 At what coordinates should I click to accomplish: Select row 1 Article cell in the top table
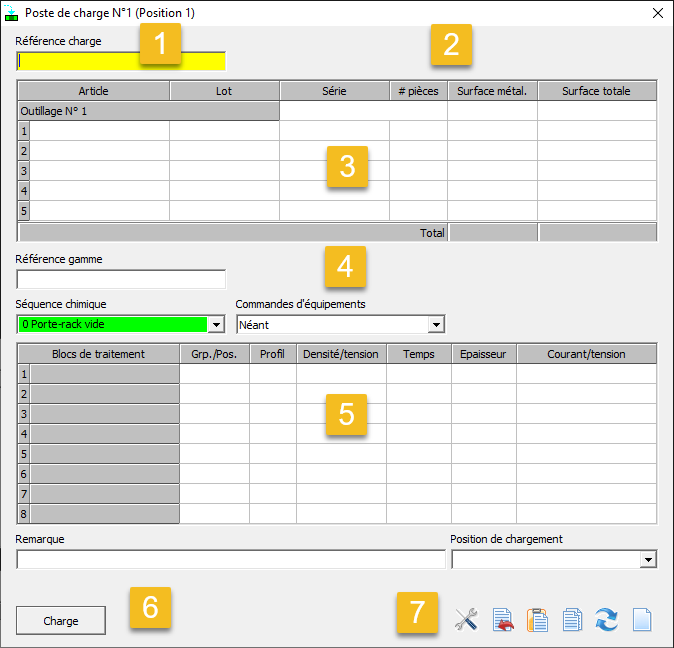(x=99, y=131)
